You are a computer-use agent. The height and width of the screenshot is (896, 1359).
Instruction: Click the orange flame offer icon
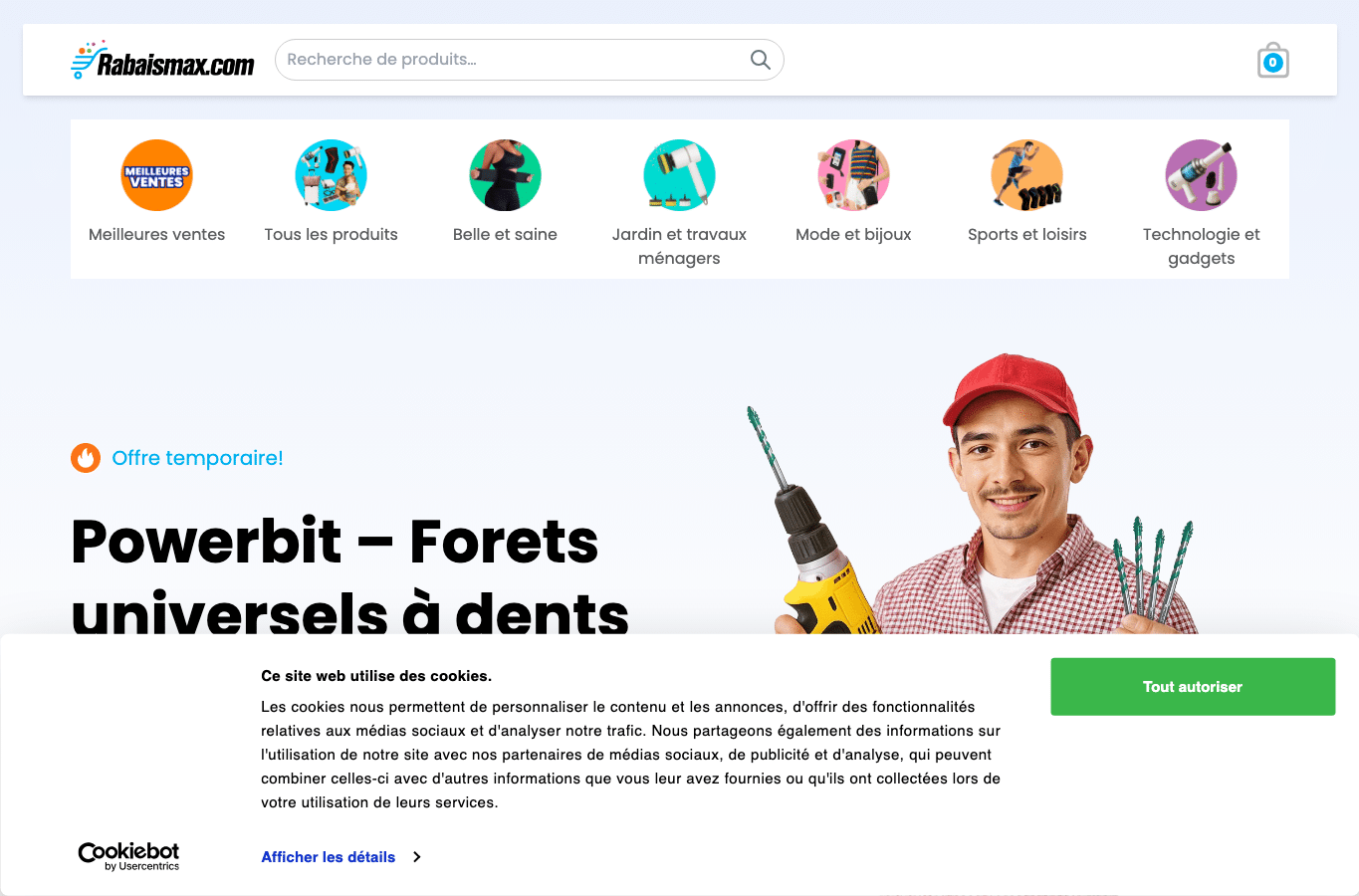coord(86,458)
